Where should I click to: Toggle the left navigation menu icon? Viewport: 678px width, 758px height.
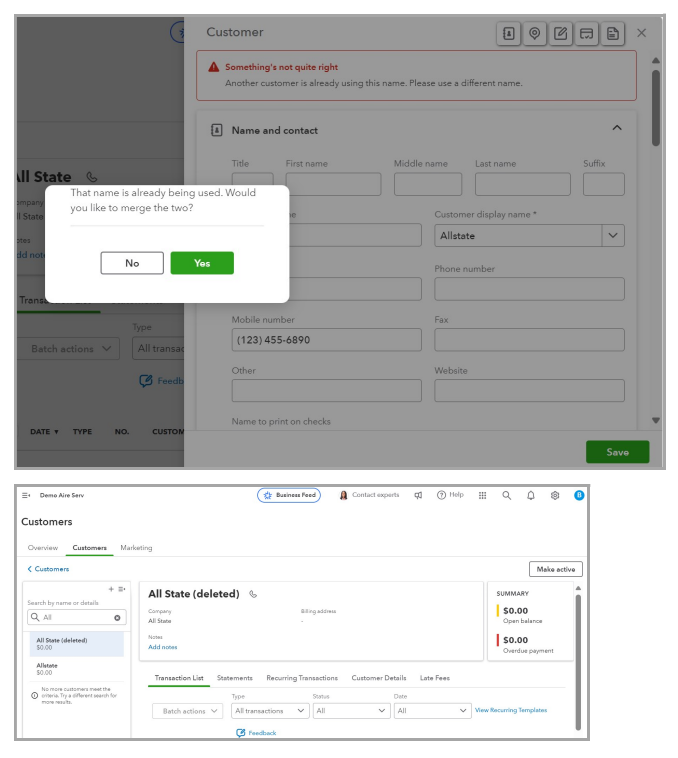pos(26,495)
